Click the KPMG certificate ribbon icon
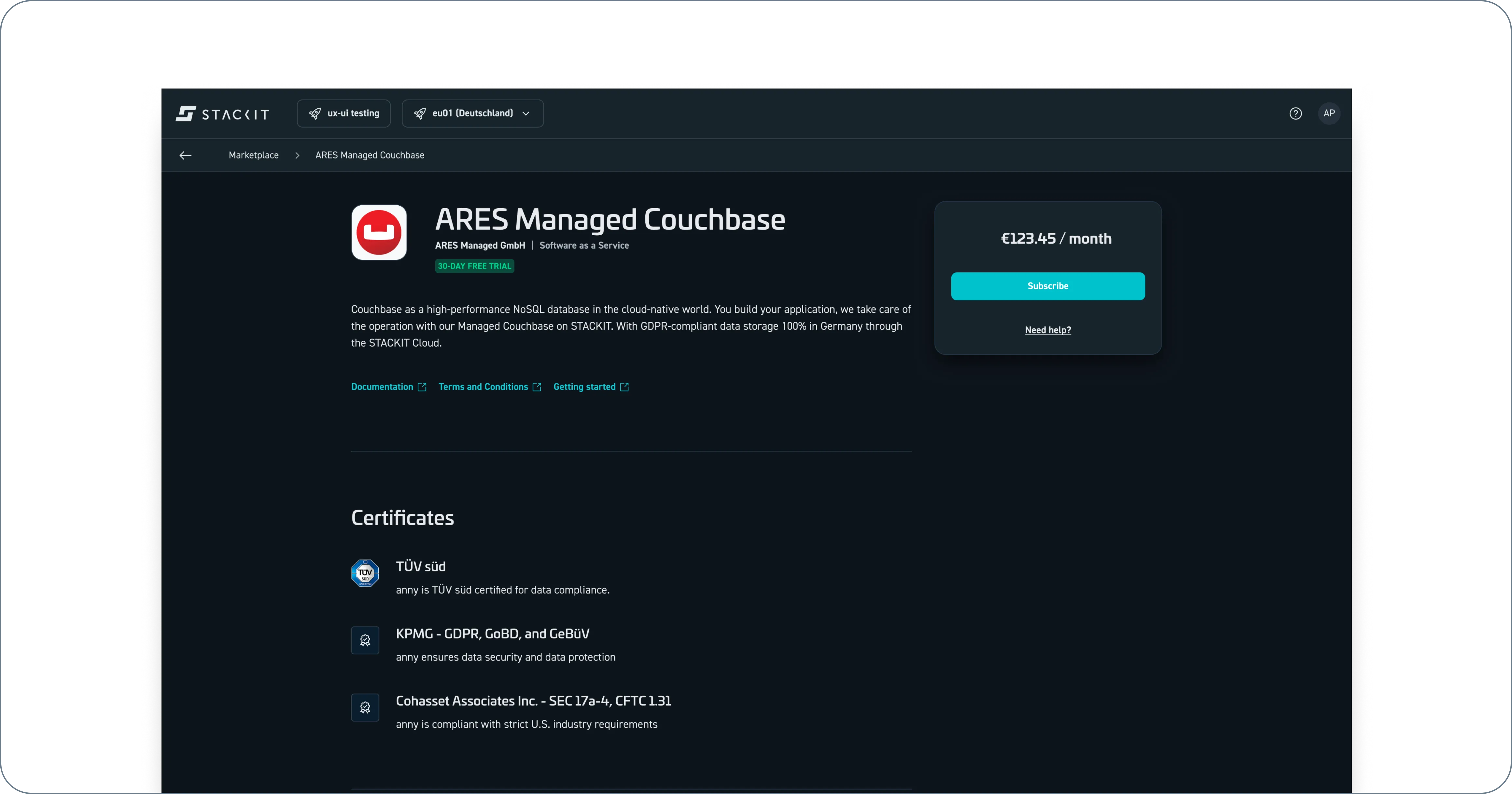Viewport: 1512px width, 794px height. click(x=365, y=640)
